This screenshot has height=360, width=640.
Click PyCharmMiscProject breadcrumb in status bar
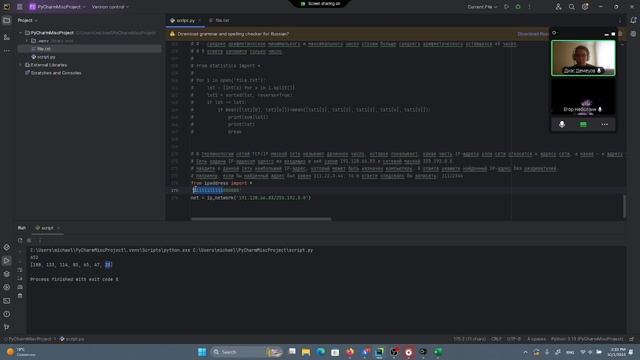[29, 339]
